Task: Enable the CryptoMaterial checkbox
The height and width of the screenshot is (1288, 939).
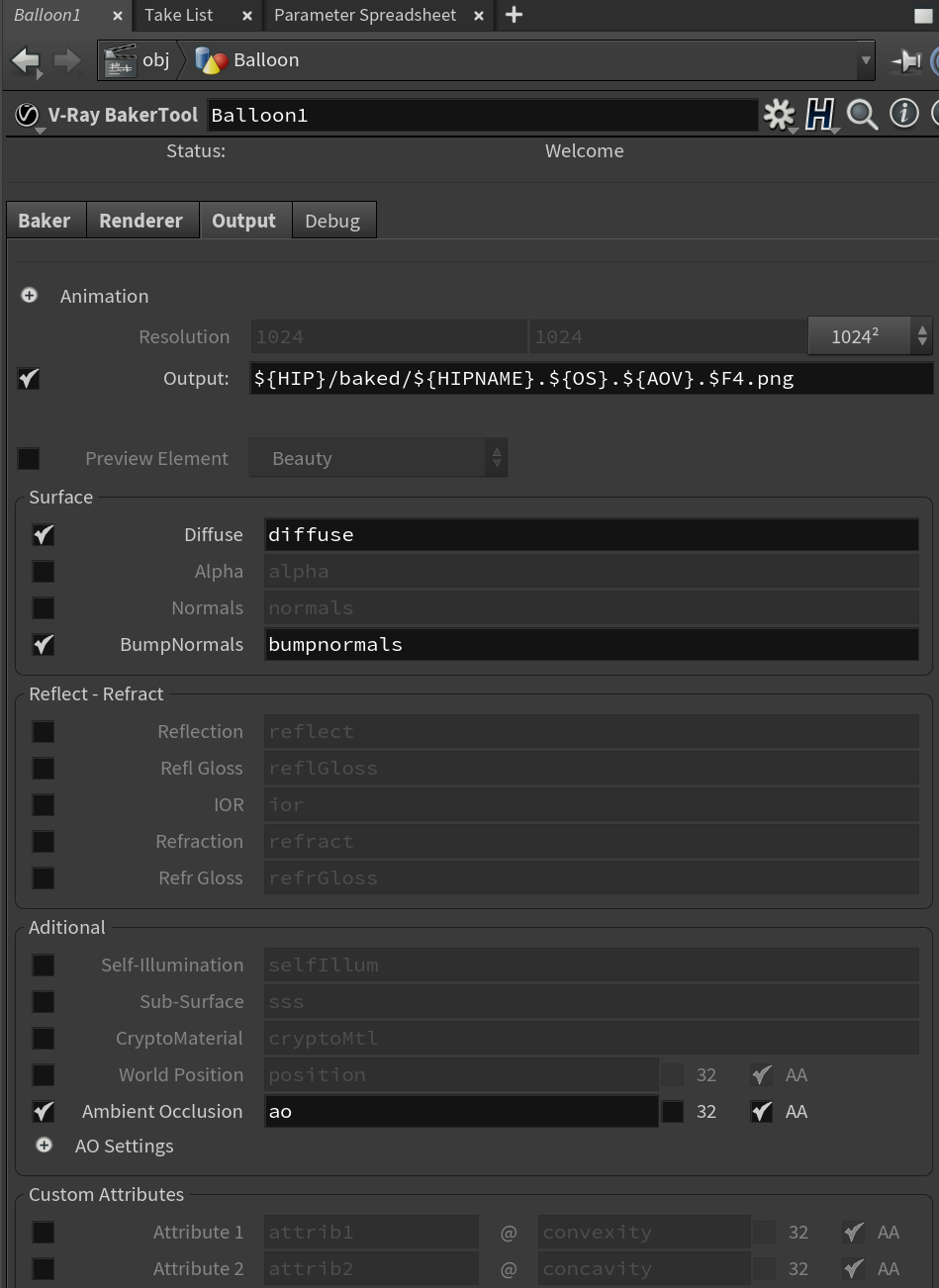Action: tap(44, 1039)
